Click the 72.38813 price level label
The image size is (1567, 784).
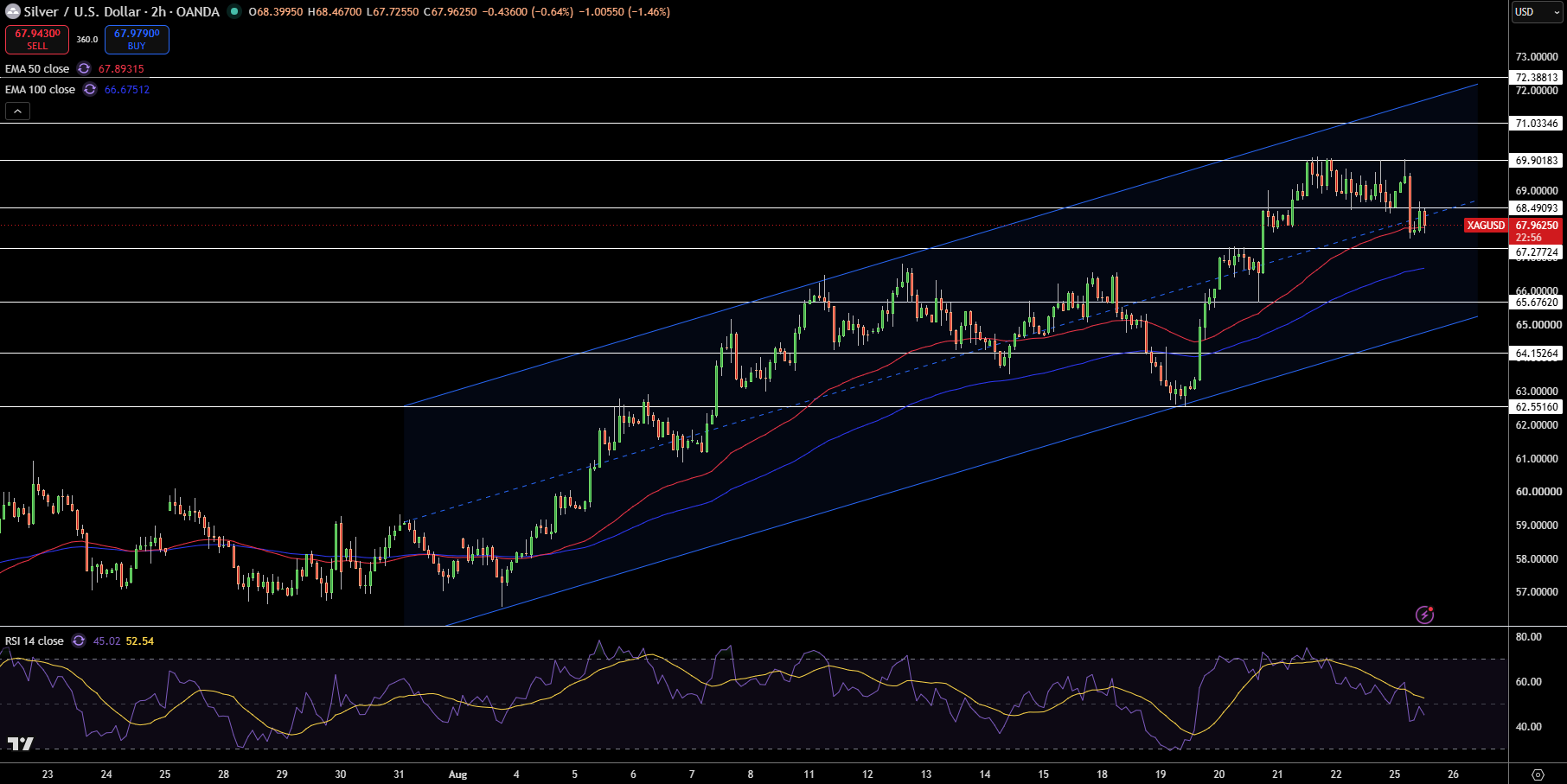(1537, 77)
